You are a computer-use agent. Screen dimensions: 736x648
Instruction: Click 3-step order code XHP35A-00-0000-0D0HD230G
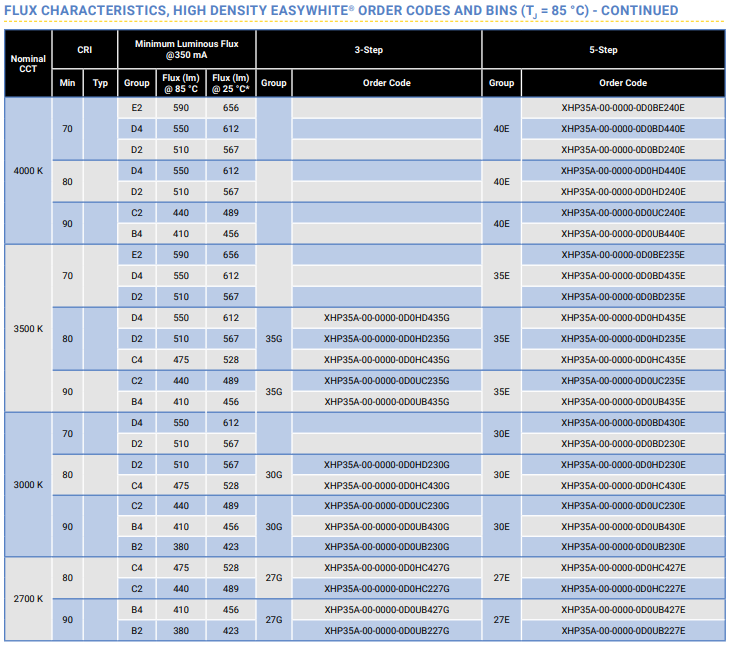[387, 465]
